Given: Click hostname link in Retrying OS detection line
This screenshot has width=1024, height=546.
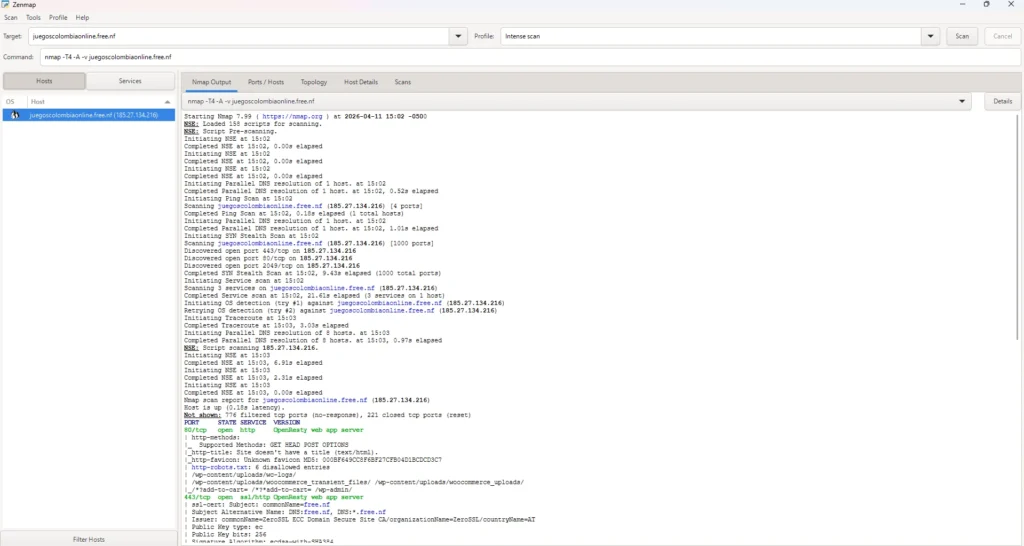Looking at the screenshot, I should 382,311.
